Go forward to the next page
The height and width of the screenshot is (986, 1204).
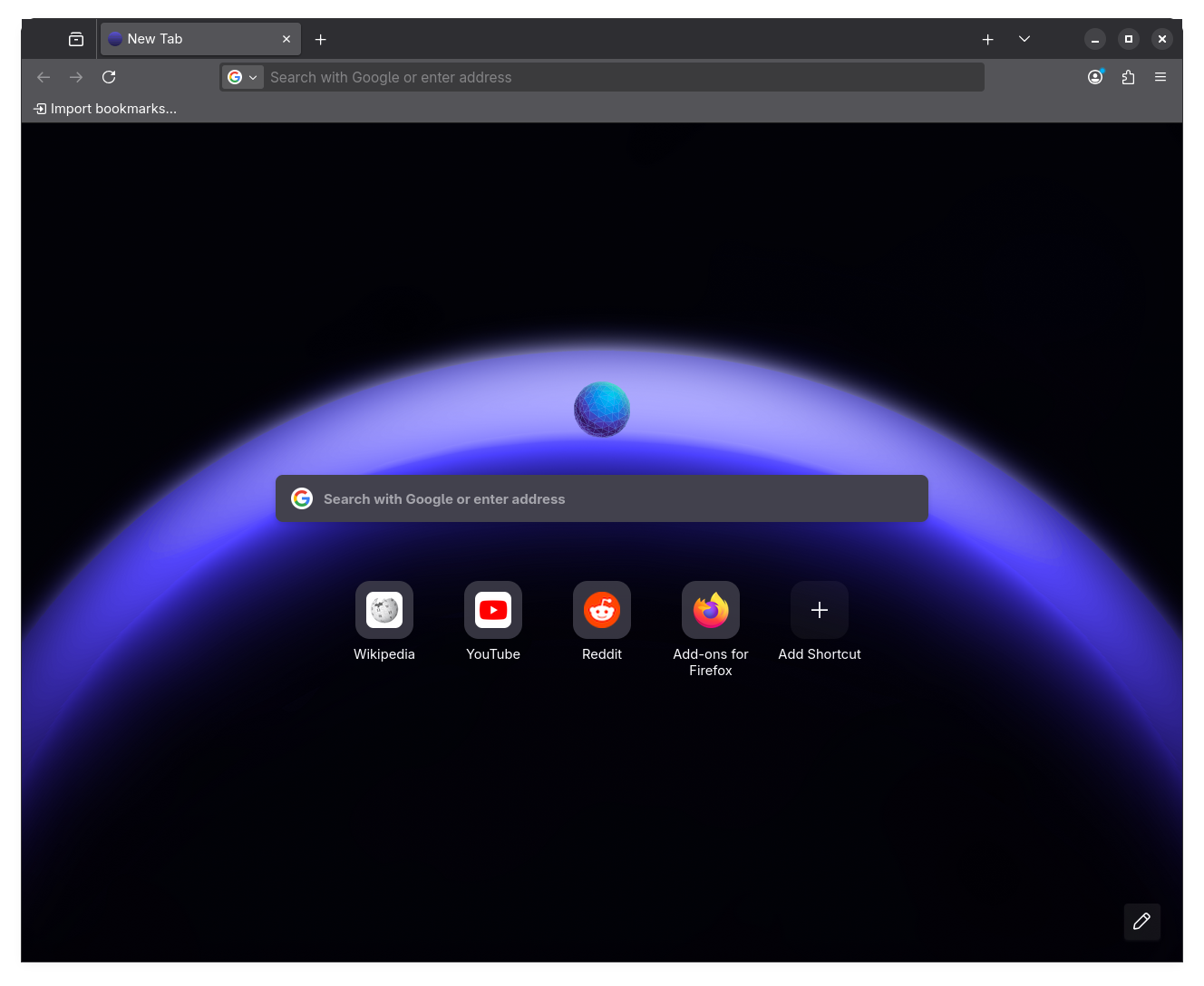pos(76,77)
